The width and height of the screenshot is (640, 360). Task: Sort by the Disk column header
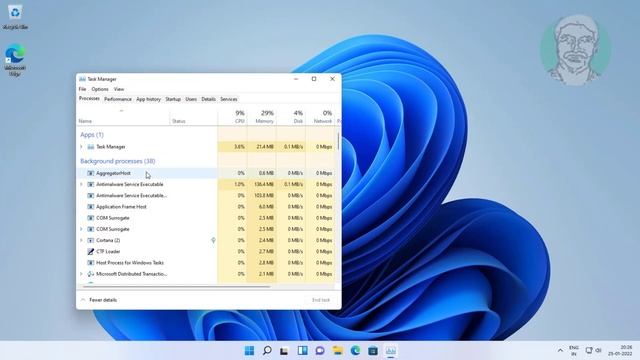(291, 117)
